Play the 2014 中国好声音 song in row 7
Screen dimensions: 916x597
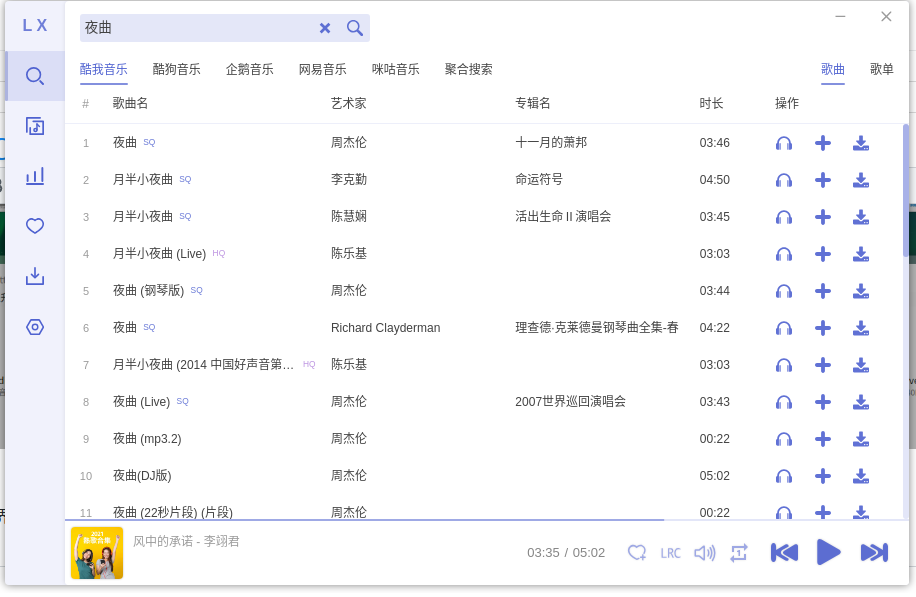(x=784, y=365)
